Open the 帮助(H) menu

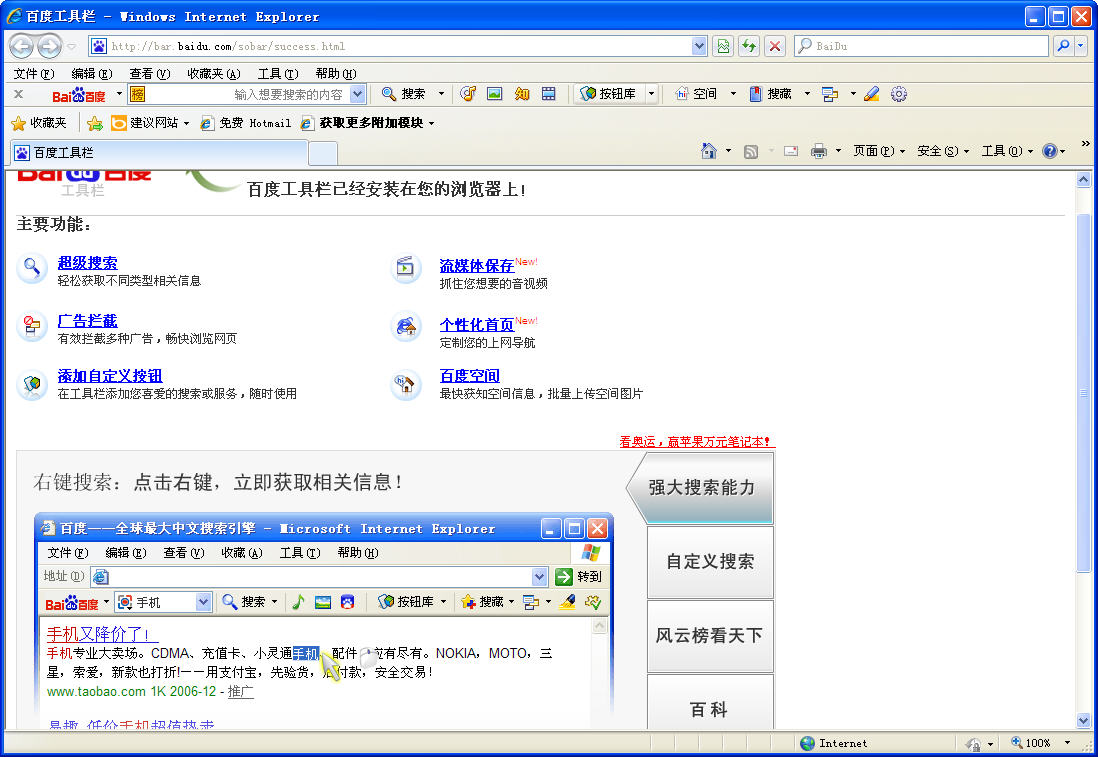point(335,74)
